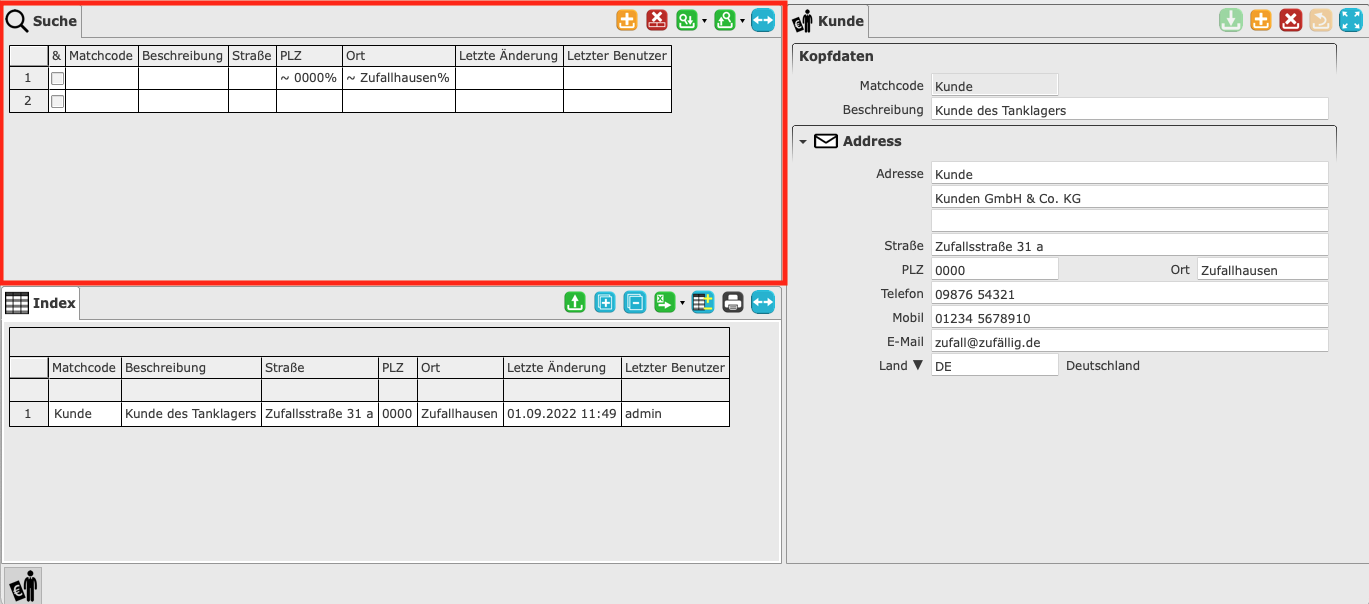The image size is (1369, 604).
Task: Collapse the Address section triangle
Action: [803, 142]
